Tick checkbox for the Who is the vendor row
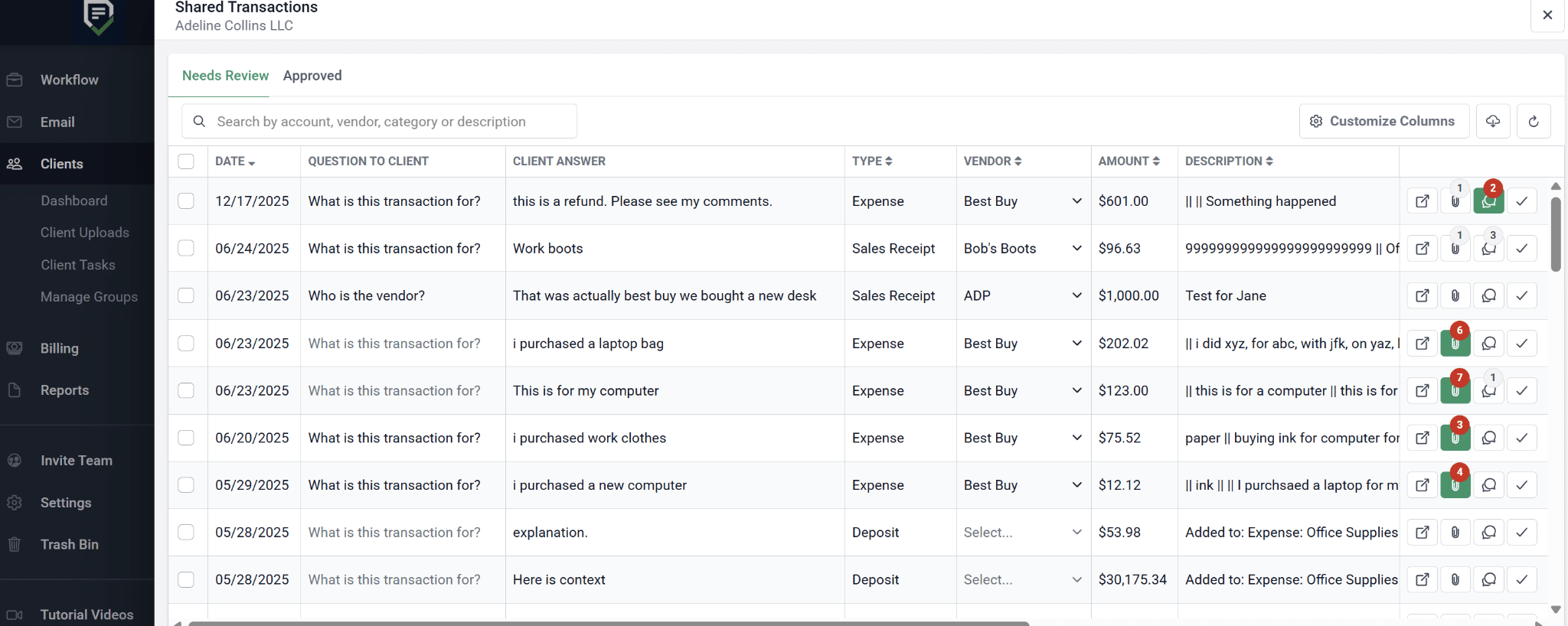This screenshot has height=626, width=1568. pos(186,295)
